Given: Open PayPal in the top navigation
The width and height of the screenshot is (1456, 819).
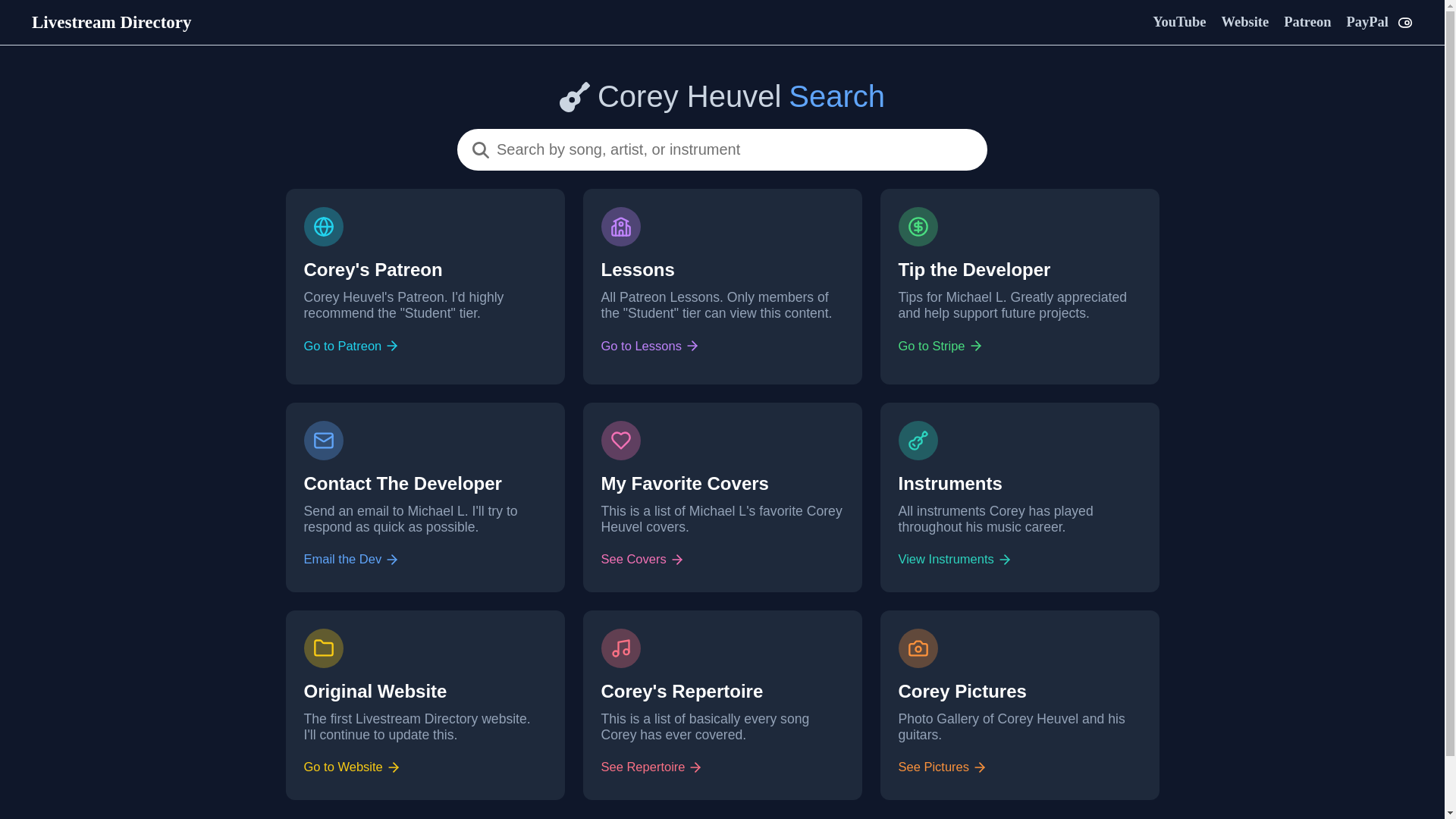Looking at the screenshot, I should click(1367, 22).
